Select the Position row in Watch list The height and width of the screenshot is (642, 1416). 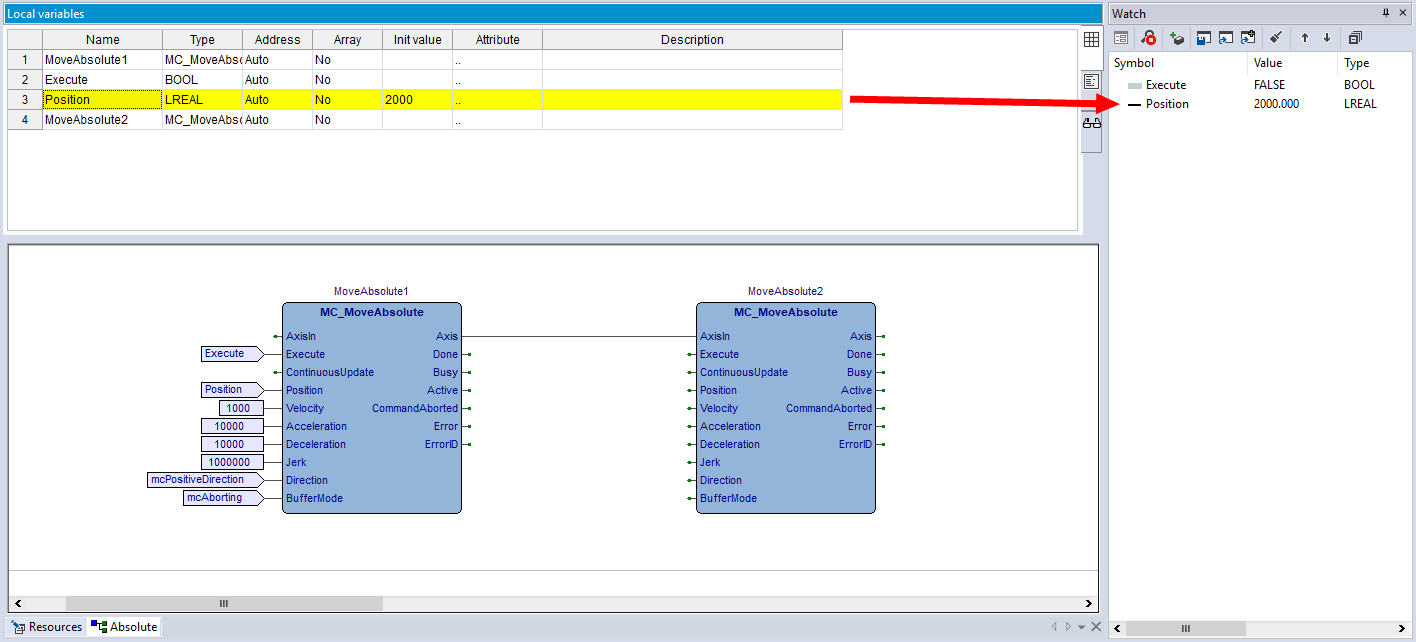1167,104
